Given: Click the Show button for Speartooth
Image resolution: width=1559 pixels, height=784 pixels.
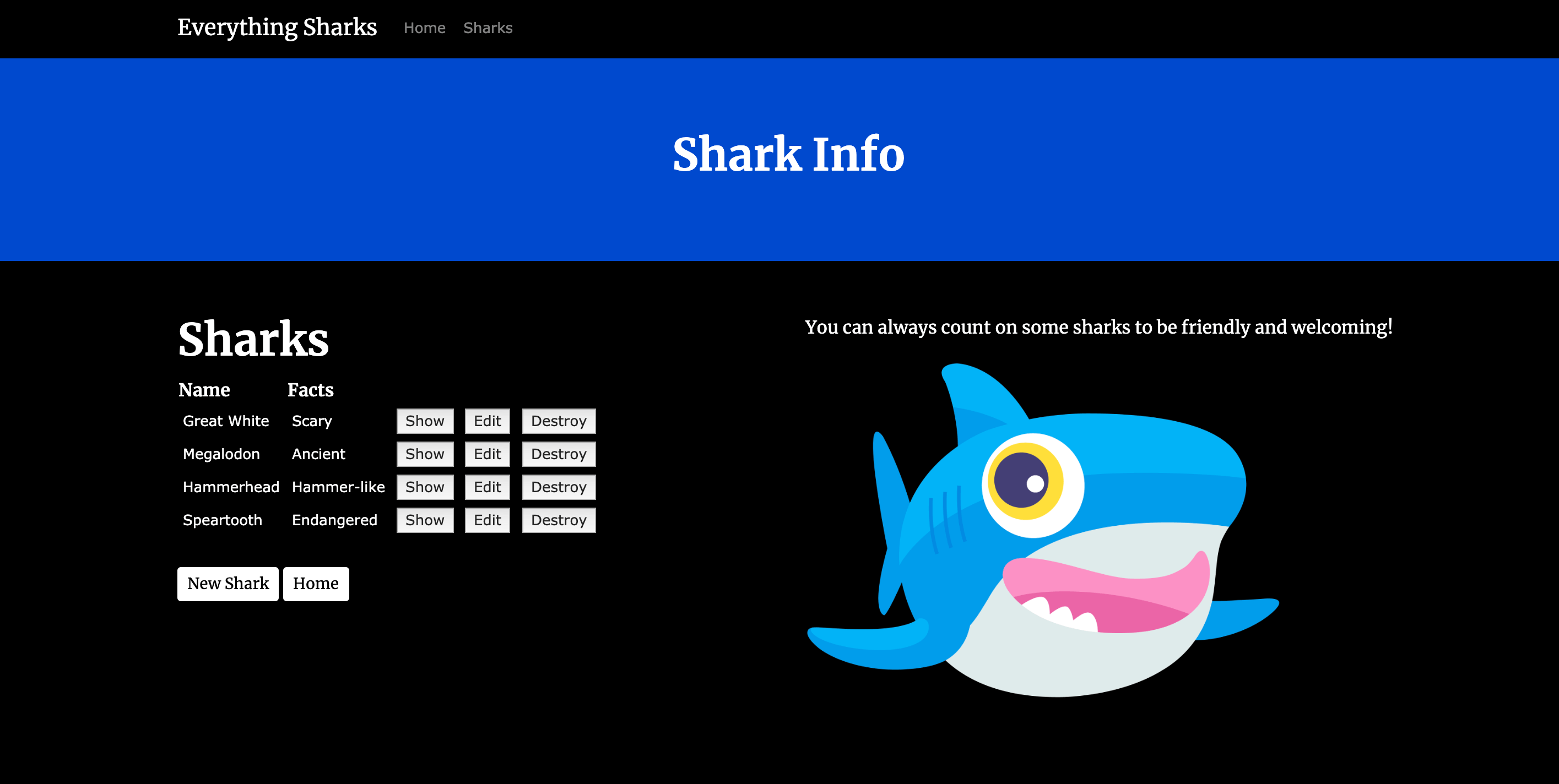Looking at the screenshot, I should click(x=425, y=520).
